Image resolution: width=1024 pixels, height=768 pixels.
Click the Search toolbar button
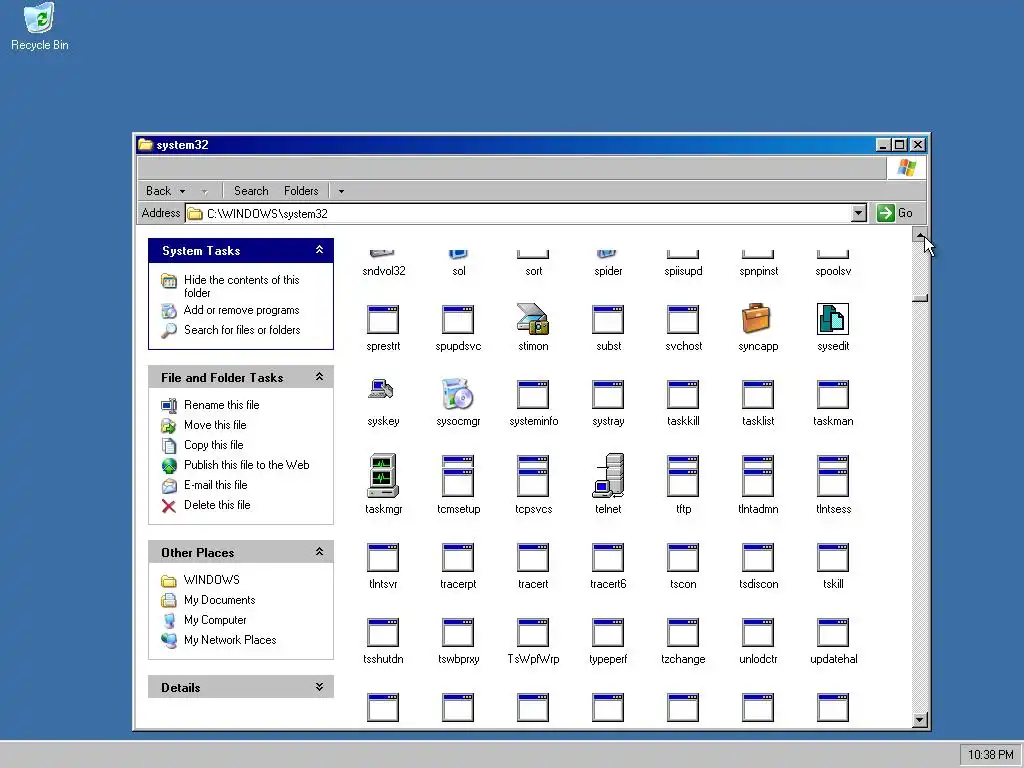point(251,191)
